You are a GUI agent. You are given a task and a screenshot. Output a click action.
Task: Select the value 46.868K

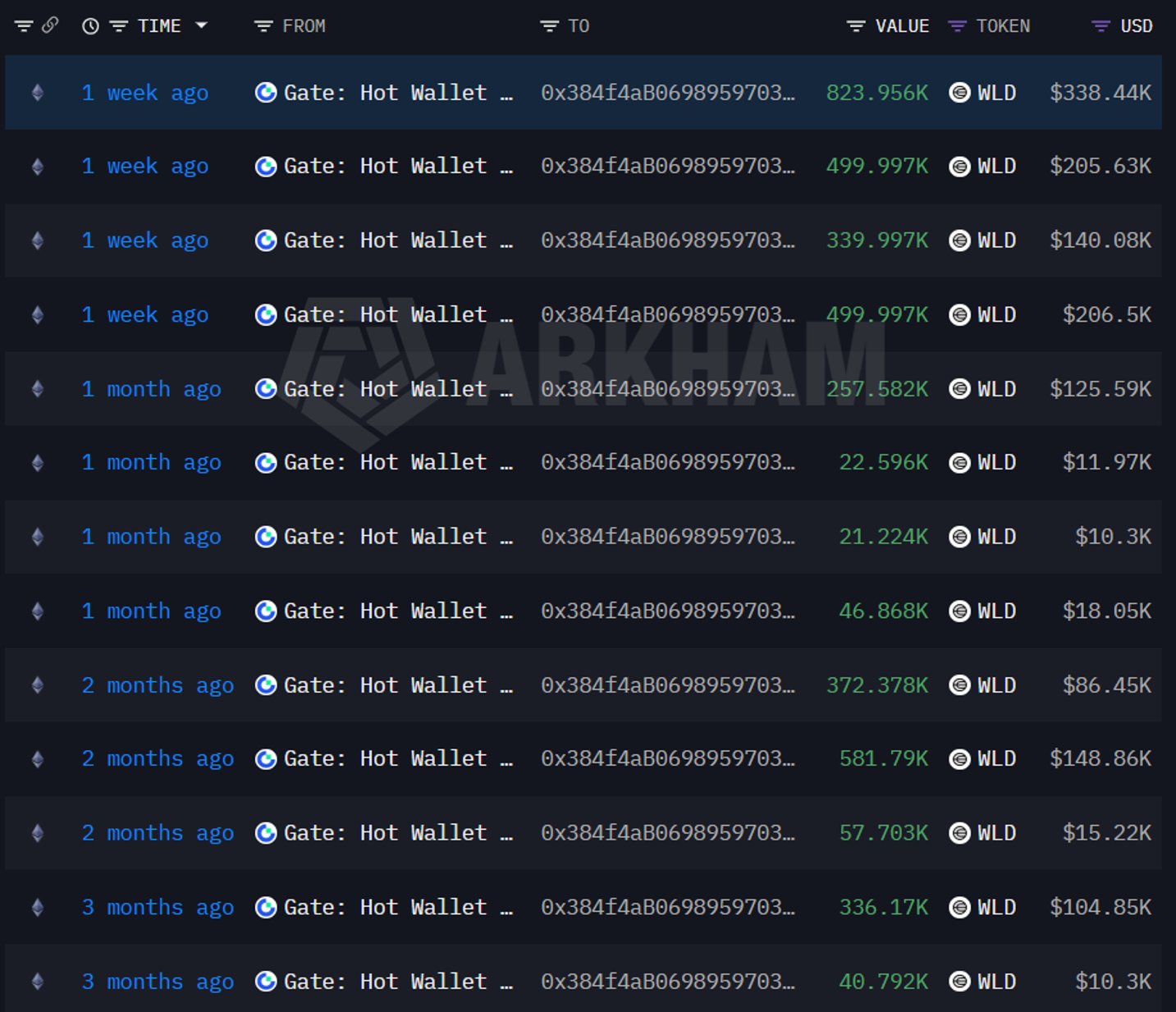(x=884, y=611)
